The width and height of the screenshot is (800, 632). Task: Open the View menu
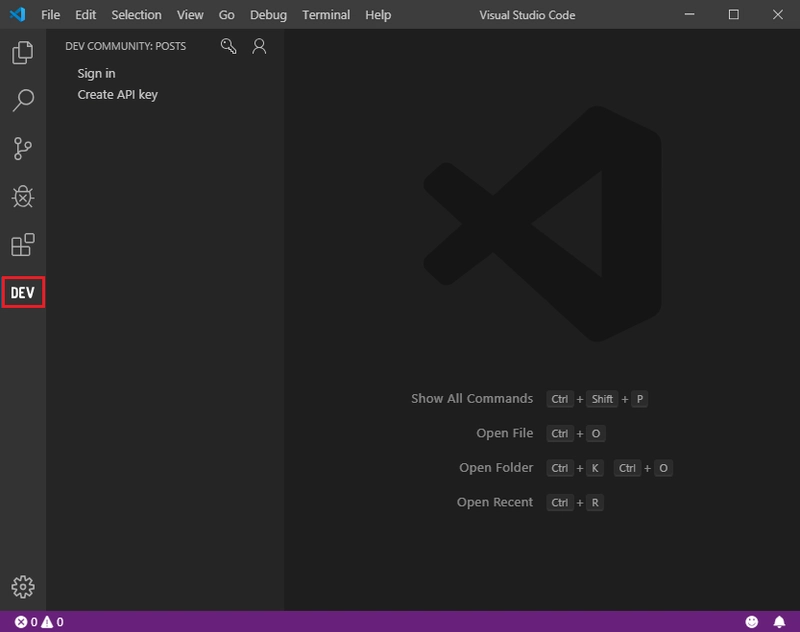tap(190, 15)
